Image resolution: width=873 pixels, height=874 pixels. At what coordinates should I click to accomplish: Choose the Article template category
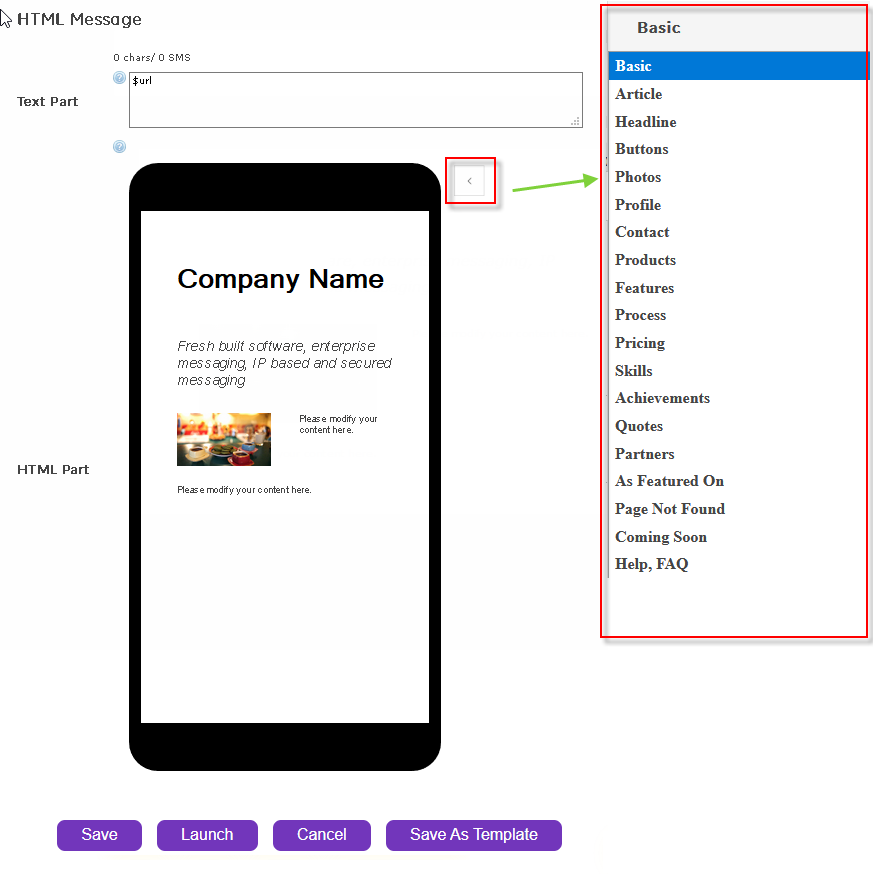point(638,94)
